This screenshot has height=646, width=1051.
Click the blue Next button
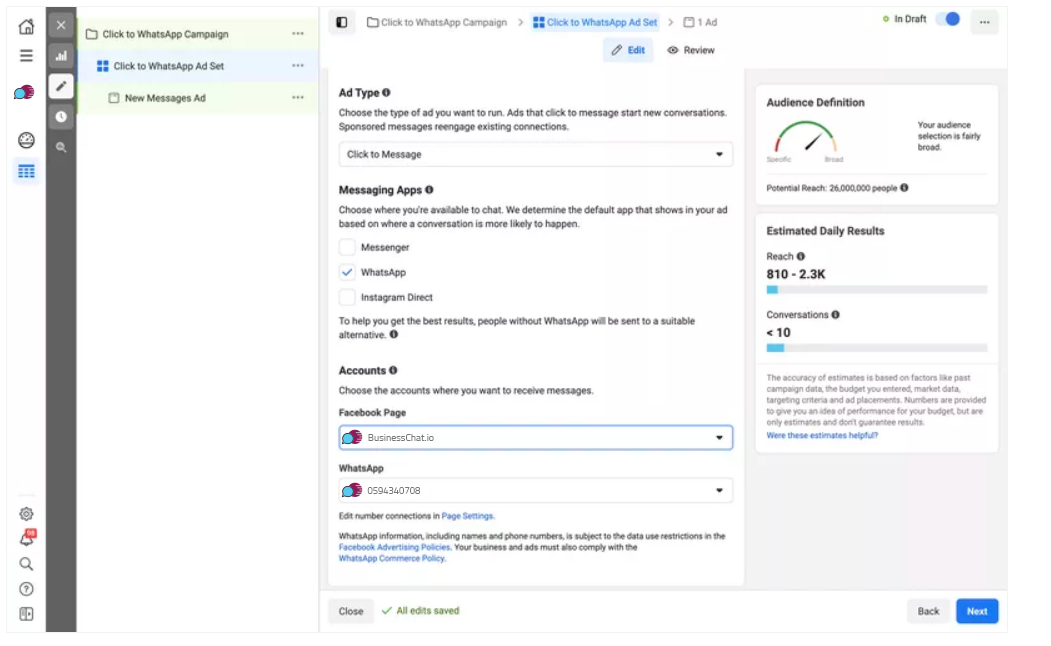[x=977, y=611]
